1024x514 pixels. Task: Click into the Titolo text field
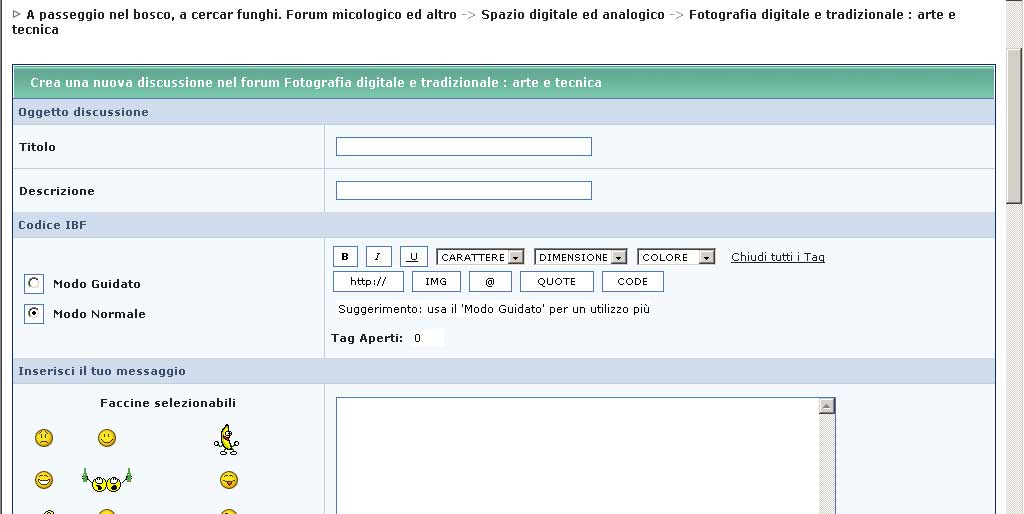pos(463,147)
